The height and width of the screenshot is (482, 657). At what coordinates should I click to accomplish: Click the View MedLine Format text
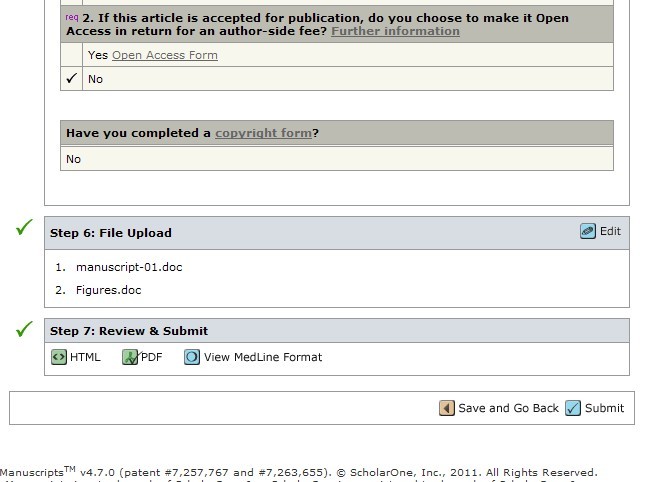263,357
